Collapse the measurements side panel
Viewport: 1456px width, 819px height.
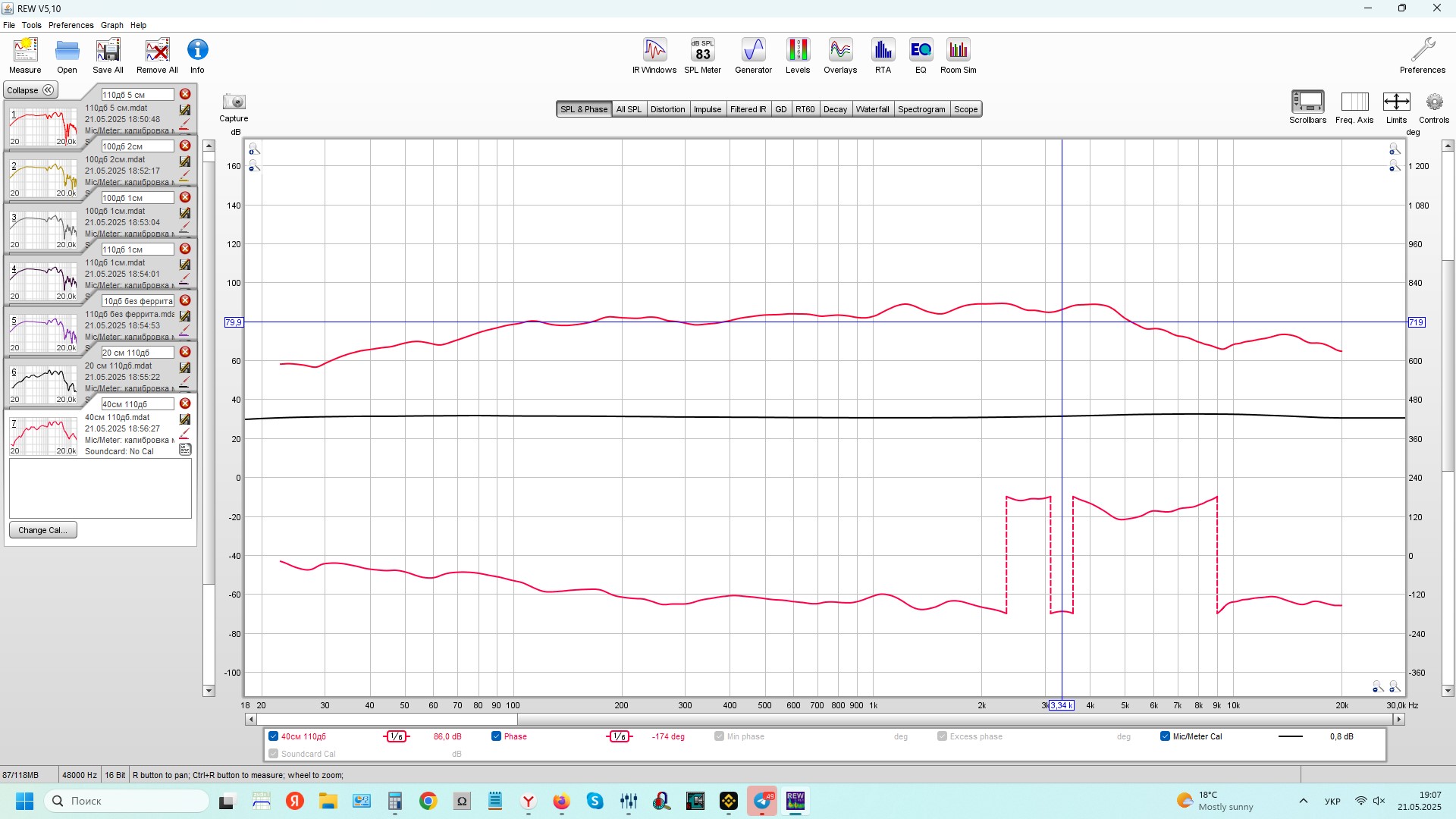30,90
